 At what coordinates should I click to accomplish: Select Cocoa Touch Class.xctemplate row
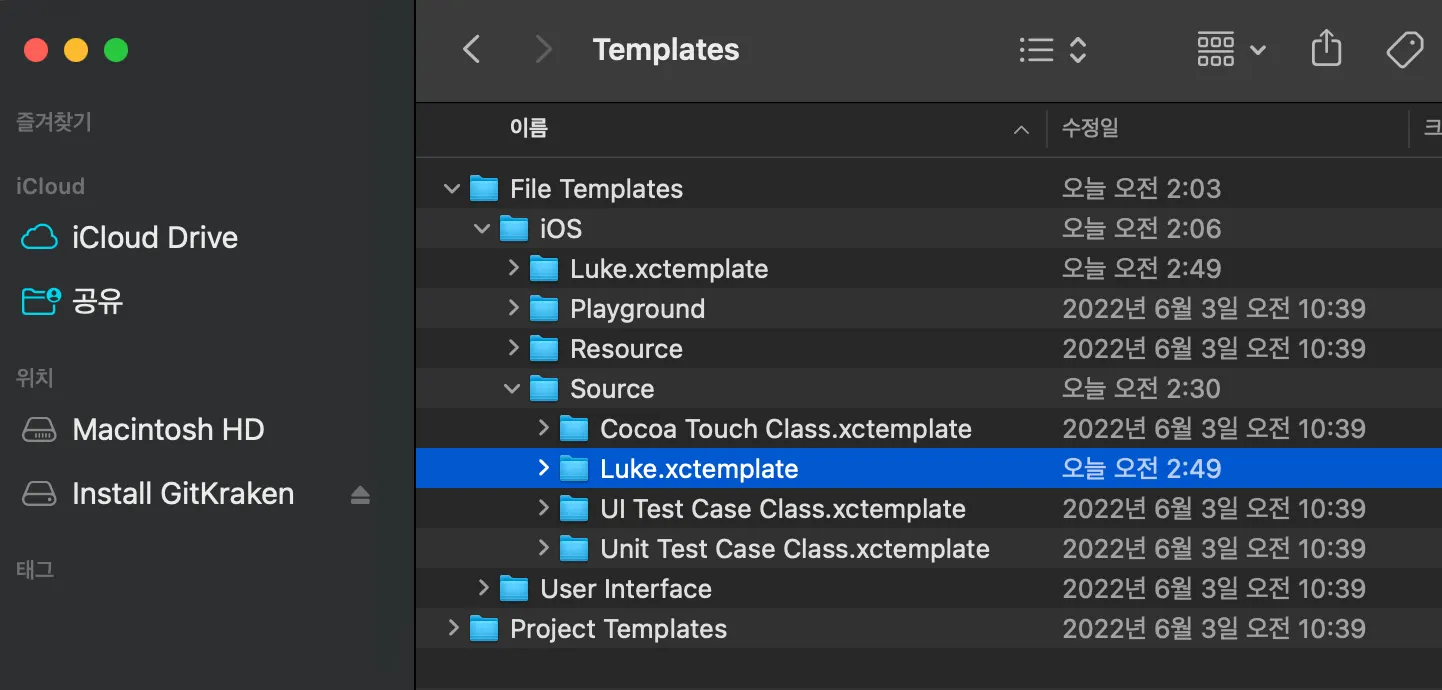(785, 429)
